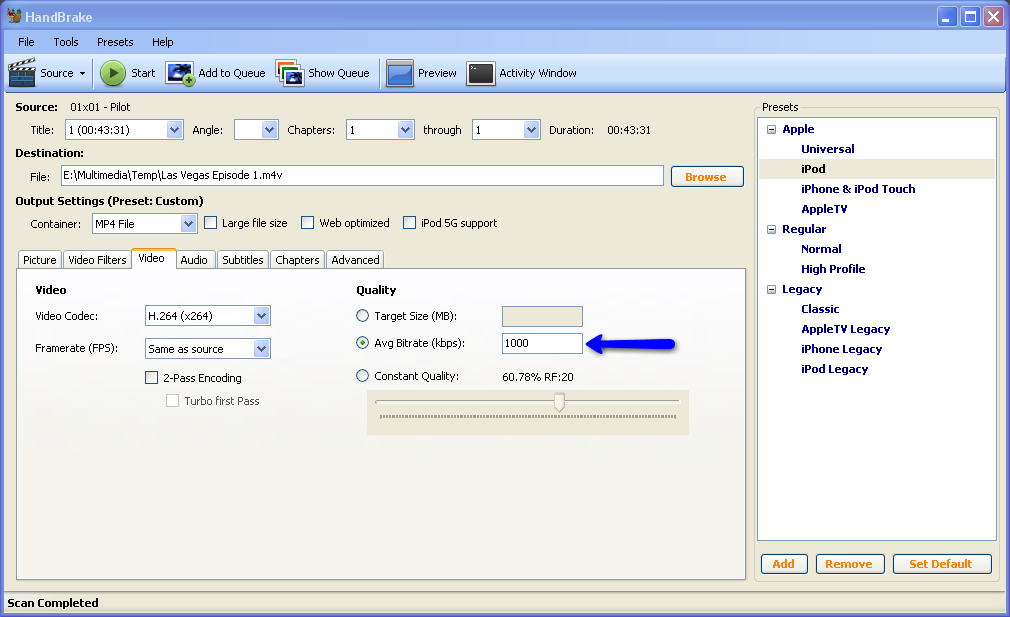Click the HandBrake logo in title bar
The width and height of the screenshot is (1010, 617).
pos(14,15)
